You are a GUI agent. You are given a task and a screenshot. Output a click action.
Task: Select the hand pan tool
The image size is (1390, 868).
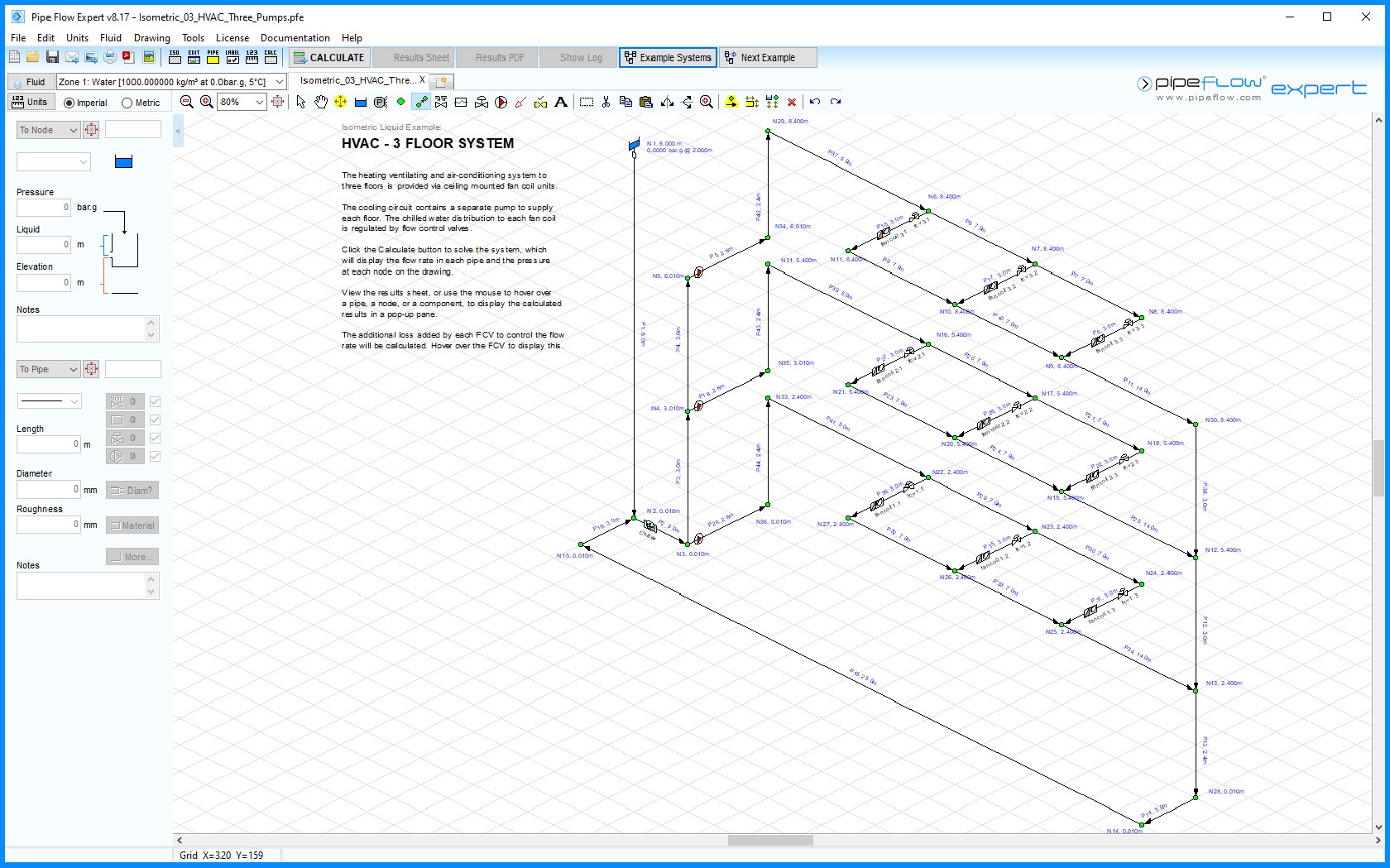pyautogui.click(x=320, y=102)
